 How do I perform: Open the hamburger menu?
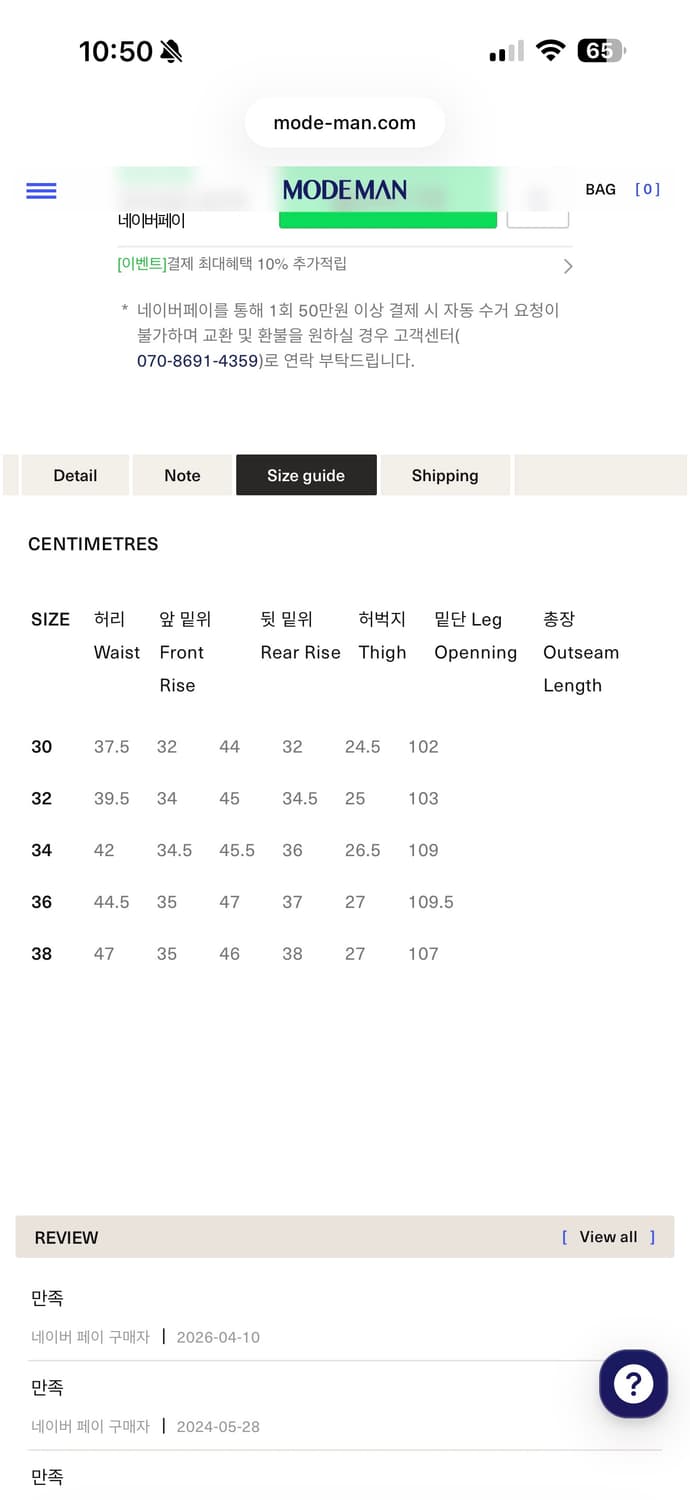click(41, 190)
